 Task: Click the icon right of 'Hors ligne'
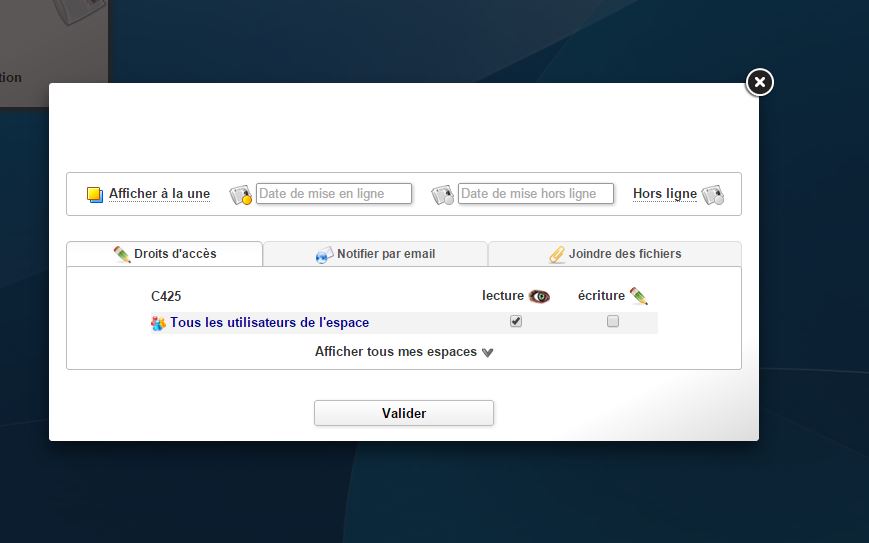[x=712, y=194]
